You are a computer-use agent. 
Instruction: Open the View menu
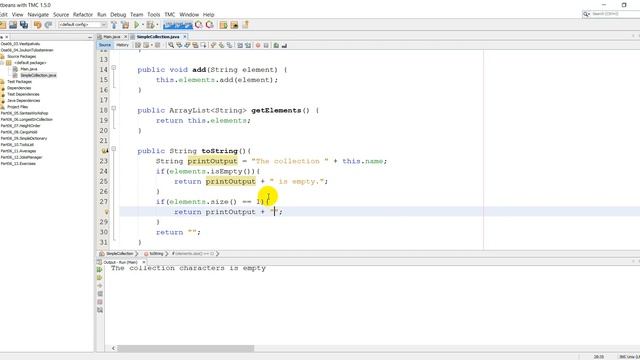coord(18,15)
